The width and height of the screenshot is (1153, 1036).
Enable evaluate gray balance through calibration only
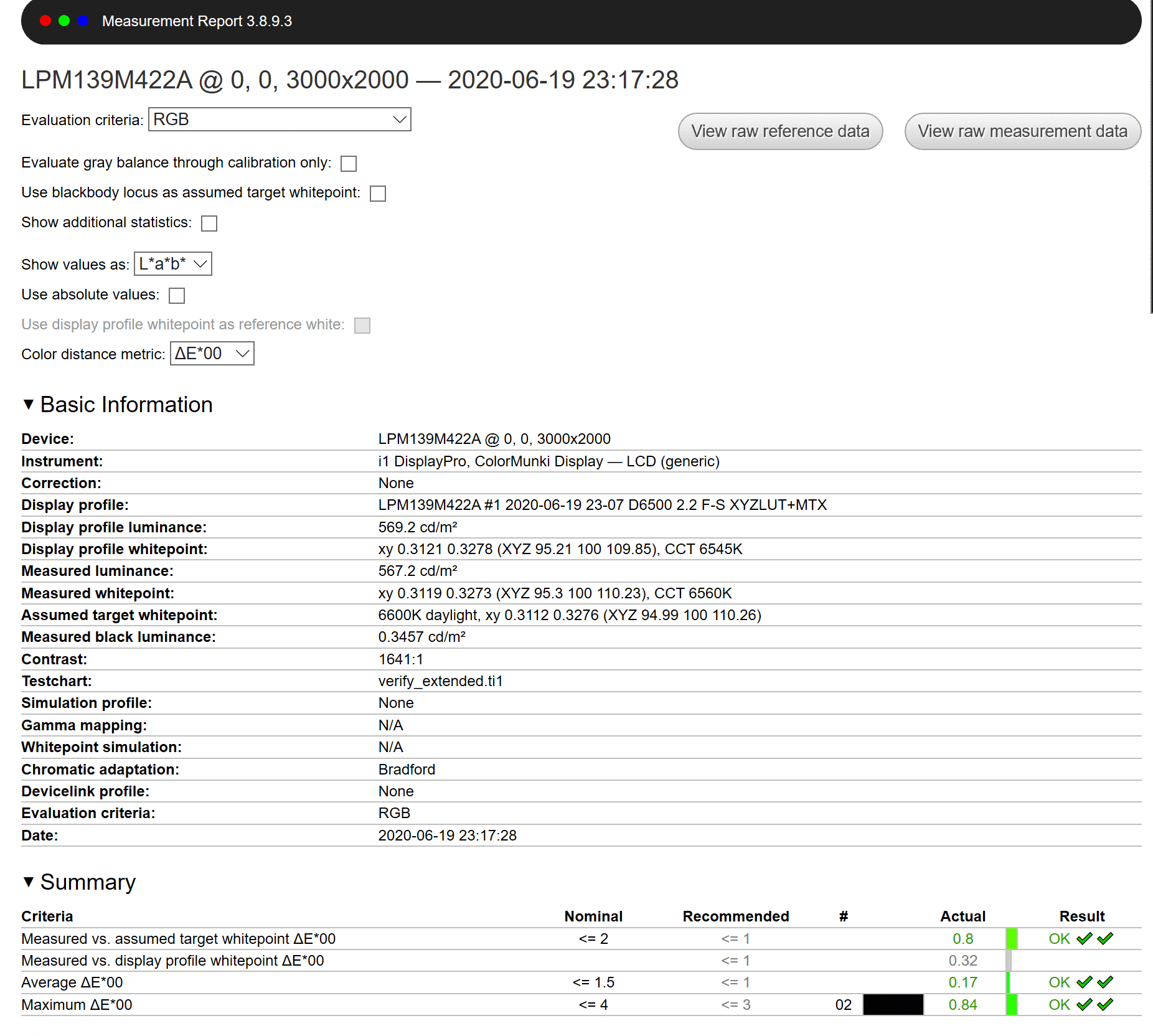pos(349,164)
